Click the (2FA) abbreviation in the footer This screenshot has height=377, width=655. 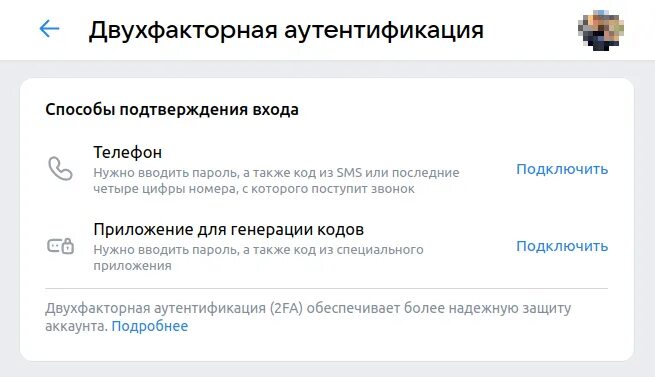tap(286, 308)
